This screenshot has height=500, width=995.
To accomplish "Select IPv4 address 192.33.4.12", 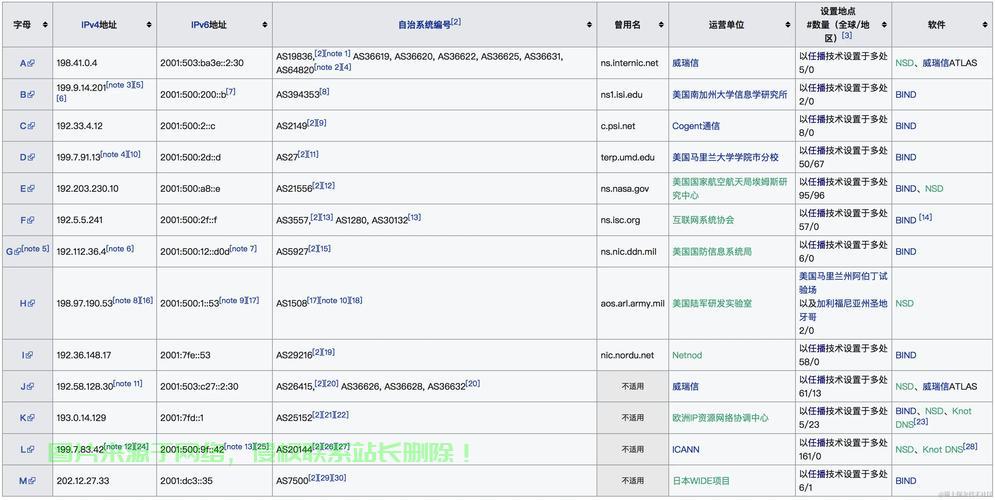I will pyautogui.click(x=79, y=126).
